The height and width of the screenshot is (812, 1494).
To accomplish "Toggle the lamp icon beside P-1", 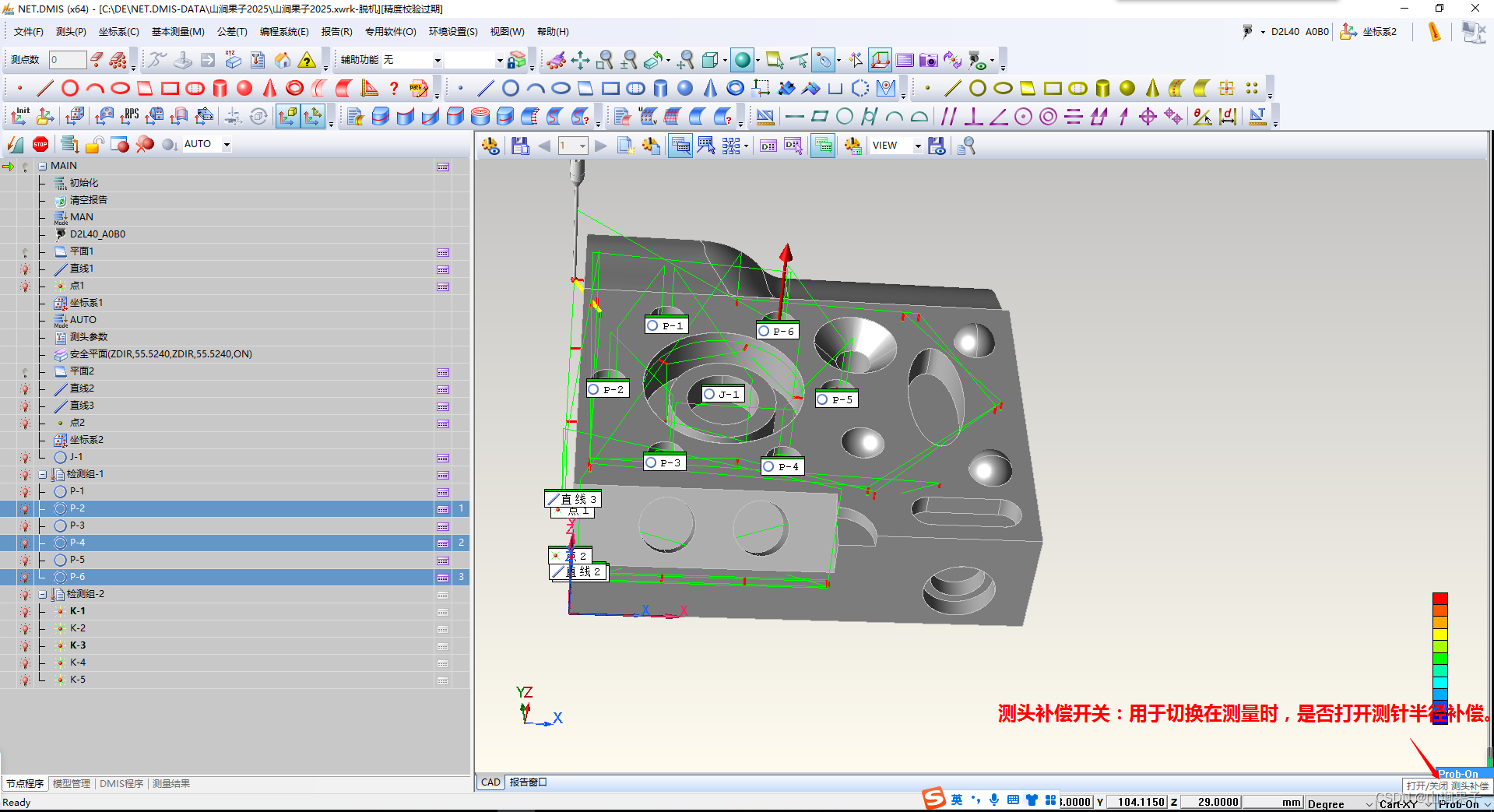I will [25, 491].
